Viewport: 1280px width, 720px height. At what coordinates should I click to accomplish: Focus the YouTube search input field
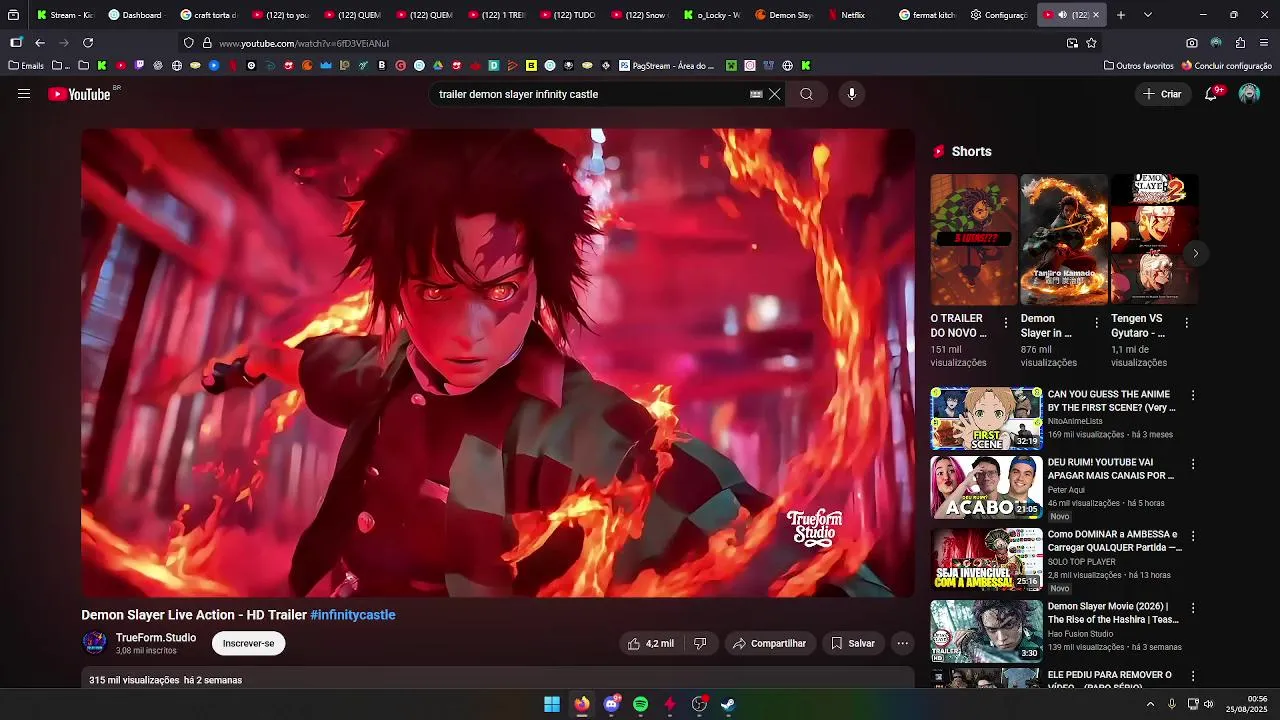[590, 94]
